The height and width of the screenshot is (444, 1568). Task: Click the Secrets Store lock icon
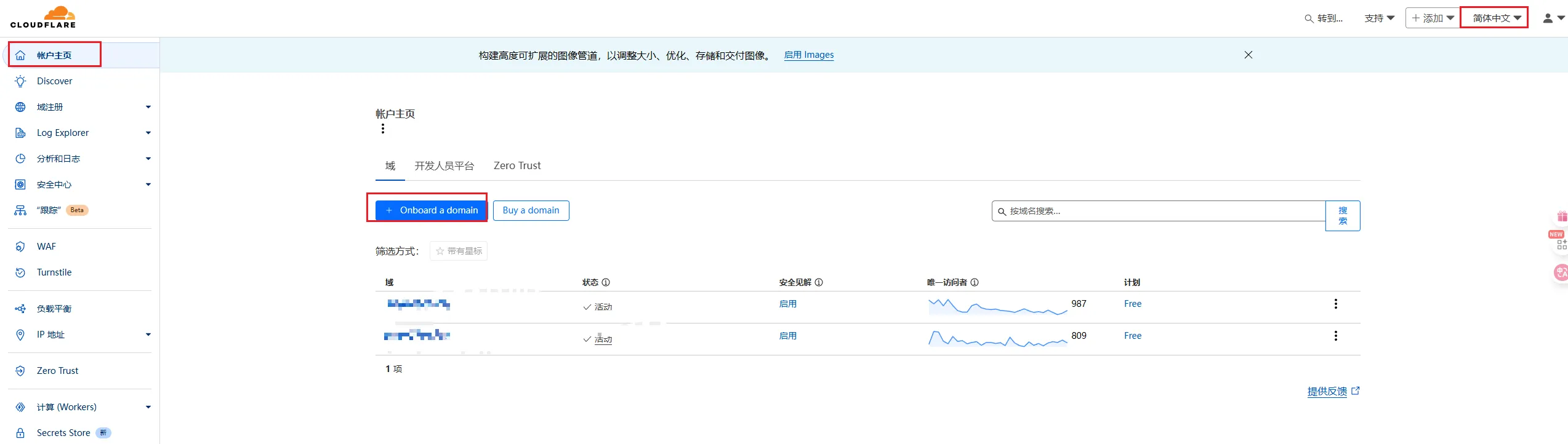point(20,433)
